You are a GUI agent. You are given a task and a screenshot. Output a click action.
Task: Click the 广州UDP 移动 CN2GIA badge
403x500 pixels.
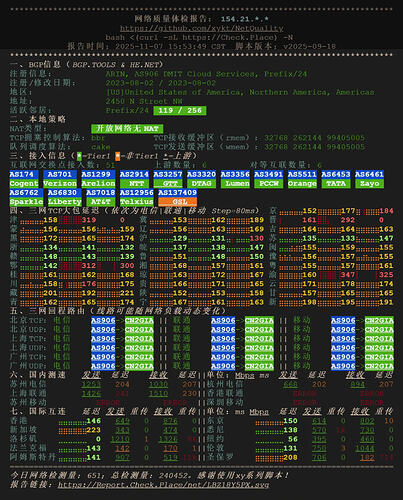point(379,366)
